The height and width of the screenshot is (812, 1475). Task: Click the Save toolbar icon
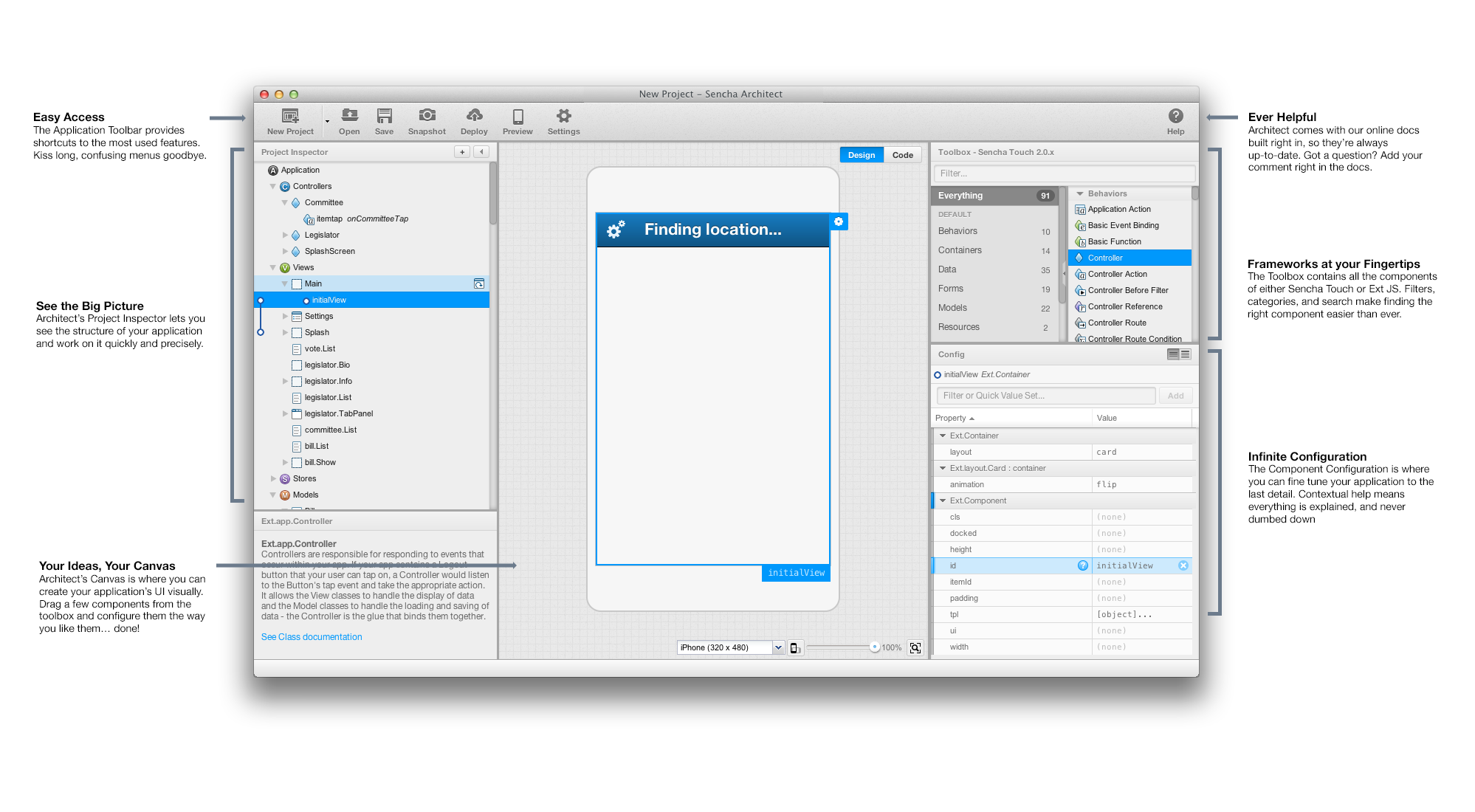(x=384, y=116)
